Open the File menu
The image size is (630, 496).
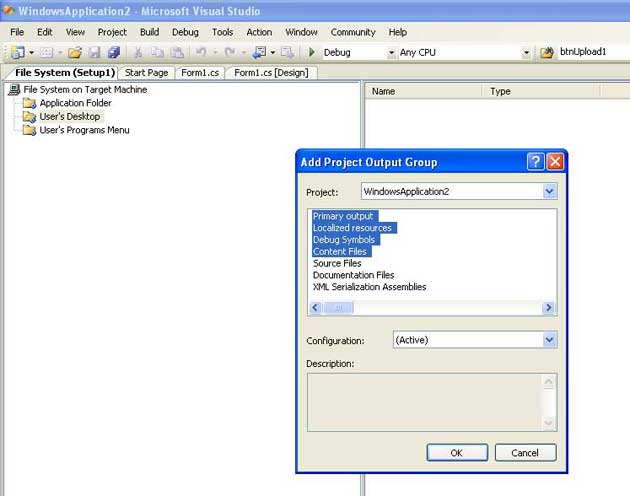point(17,32)
